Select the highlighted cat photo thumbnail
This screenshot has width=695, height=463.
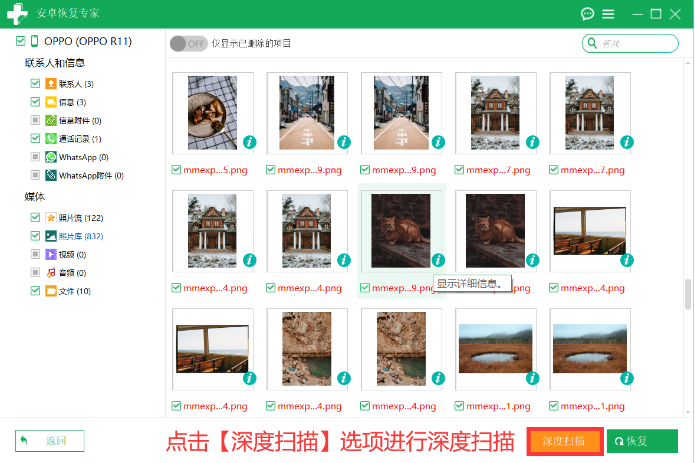click(401, 231)
